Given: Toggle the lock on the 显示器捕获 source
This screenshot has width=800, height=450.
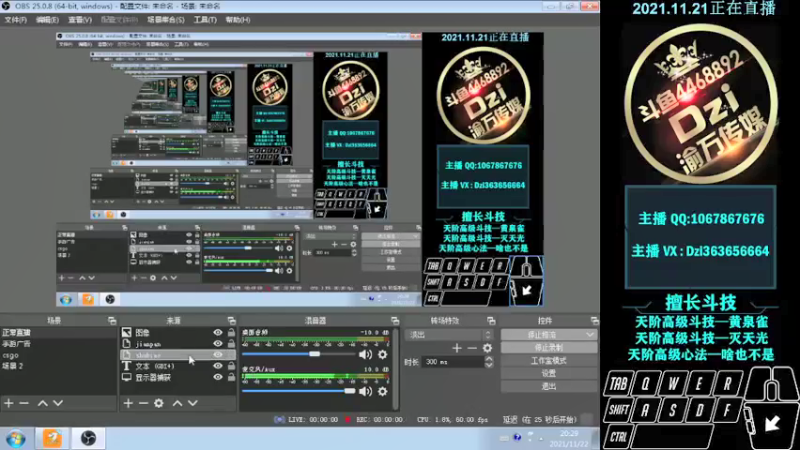Looking at the screenshot, I should coord(231,377).
